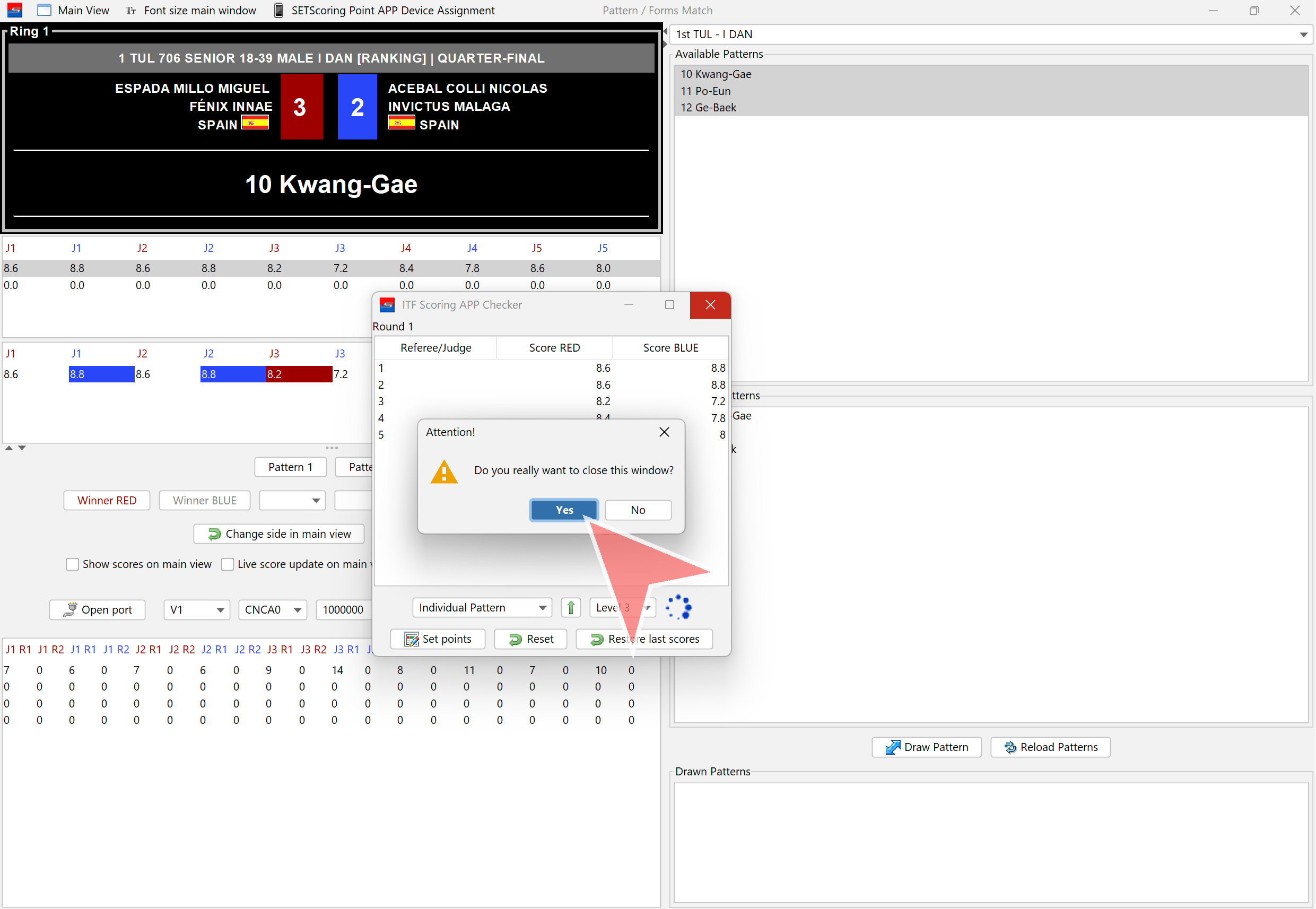Click the green up-arrow icon next to Individual Pattern

tap(570, 608)
